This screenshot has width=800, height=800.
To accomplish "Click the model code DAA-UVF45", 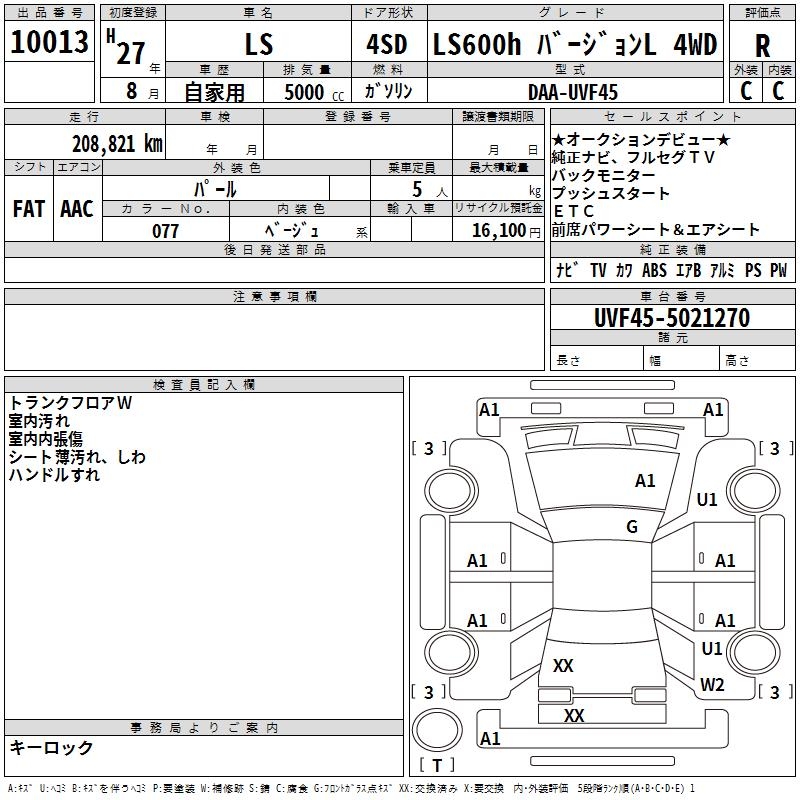I will (x=573, y=92).
